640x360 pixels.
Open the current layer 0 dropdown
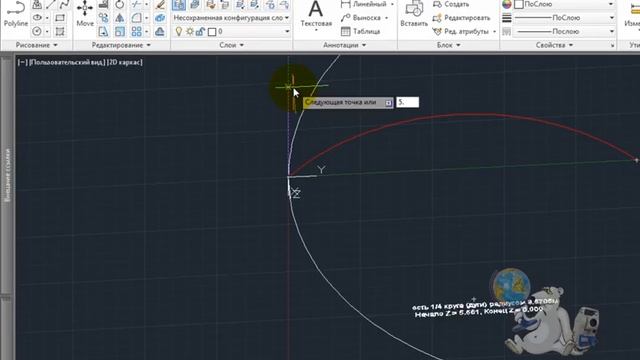(287, 31)
